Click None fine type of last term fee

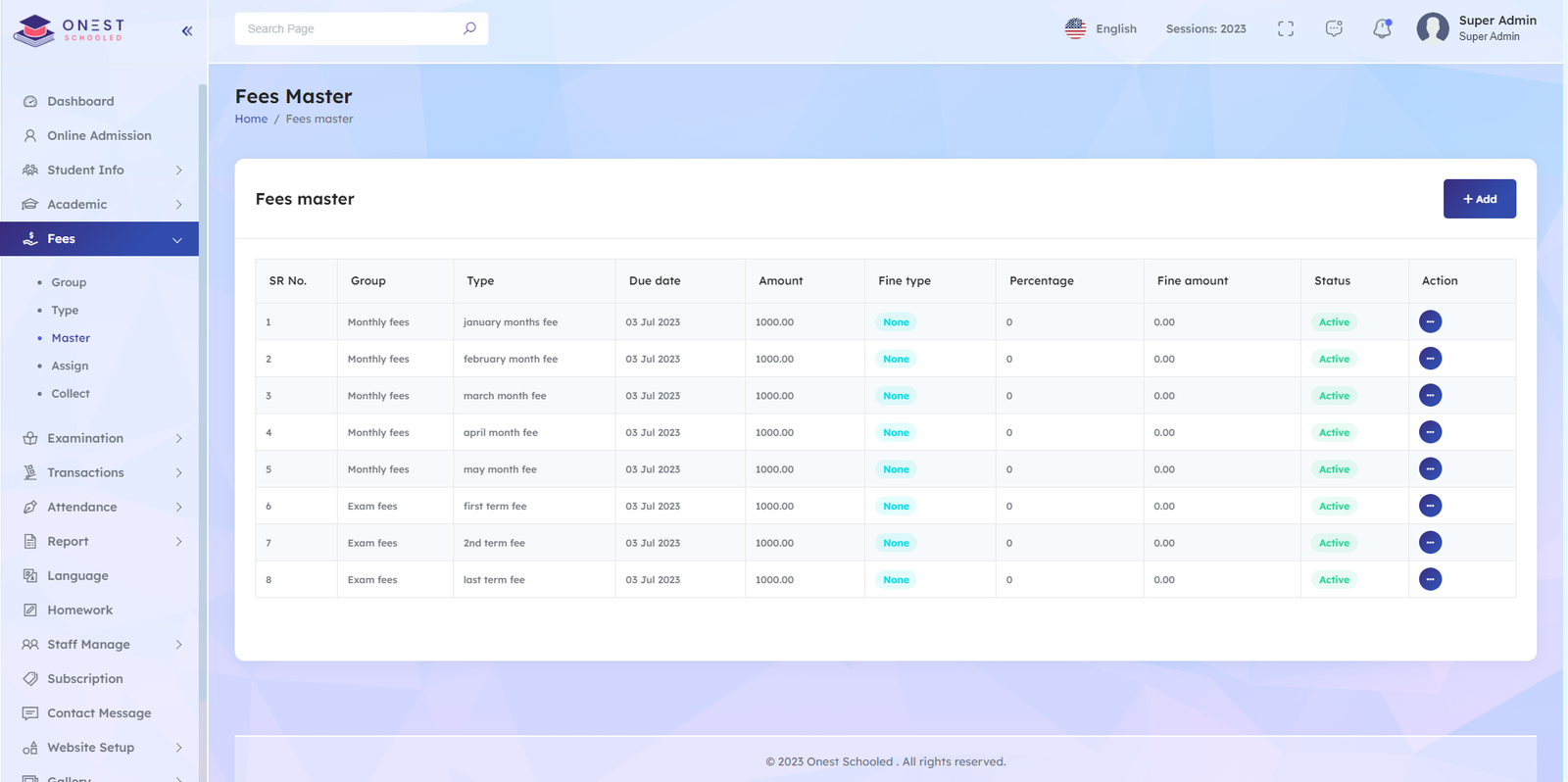click(x=896, y=579)
